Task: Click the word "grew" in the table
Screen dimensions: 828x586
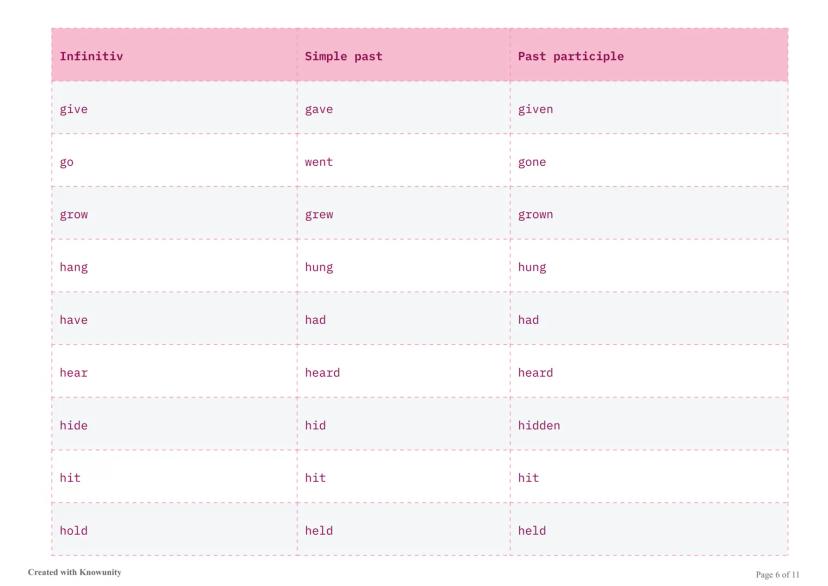Action: point(319,214)
